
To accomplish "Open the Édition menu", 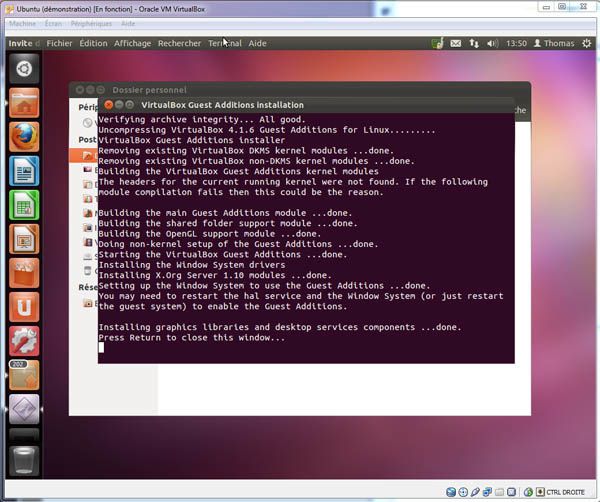I will pyautogui.click(x=93, y=44).
